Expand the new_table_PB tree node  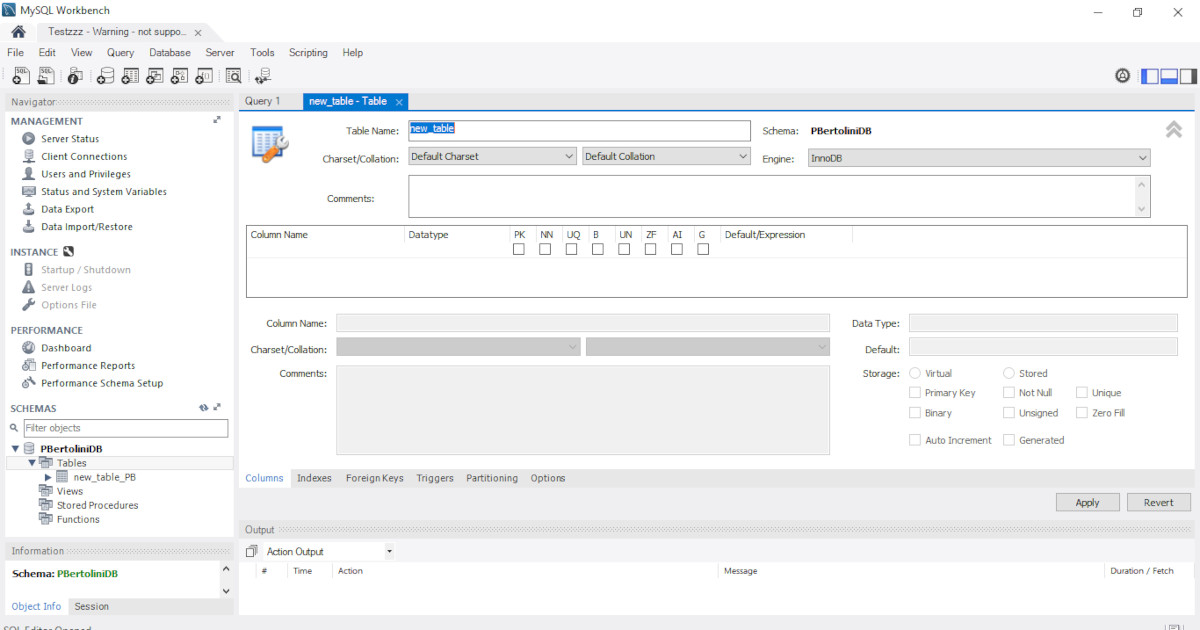[48, 477]
